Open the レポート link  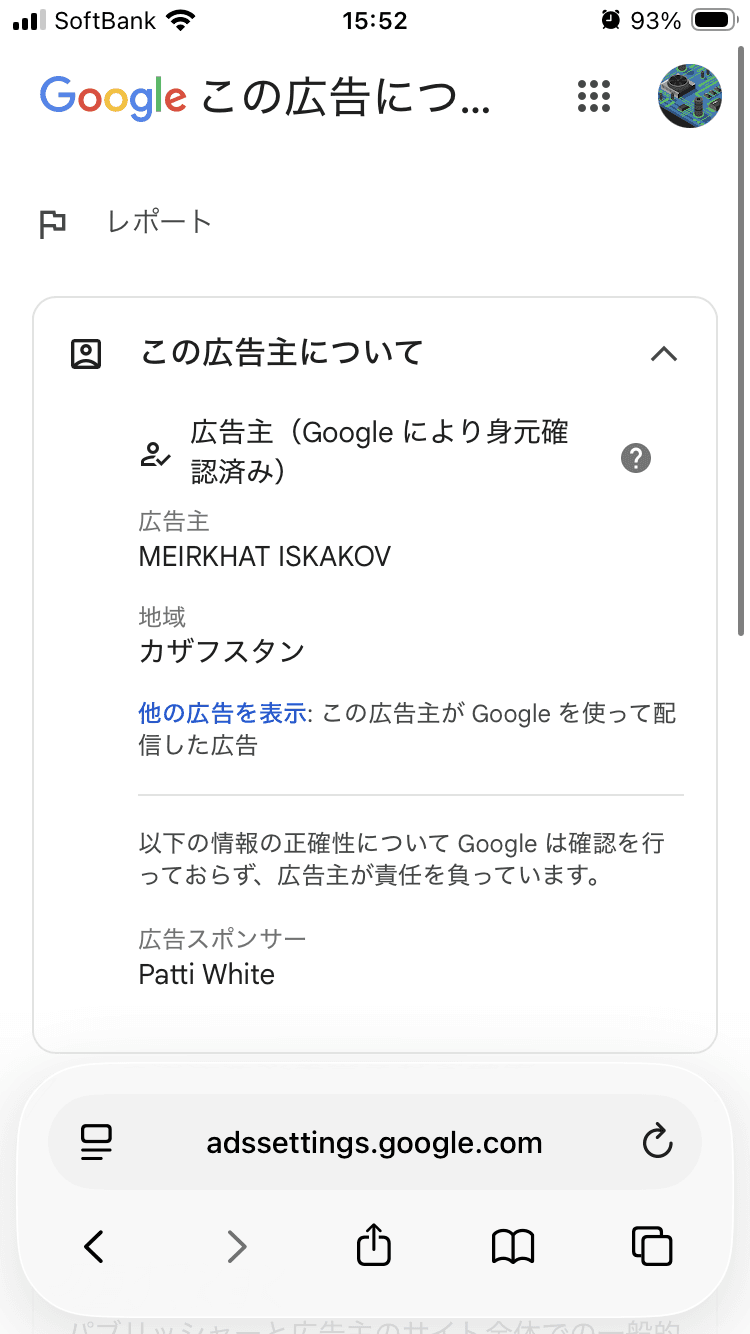(160, 222)
